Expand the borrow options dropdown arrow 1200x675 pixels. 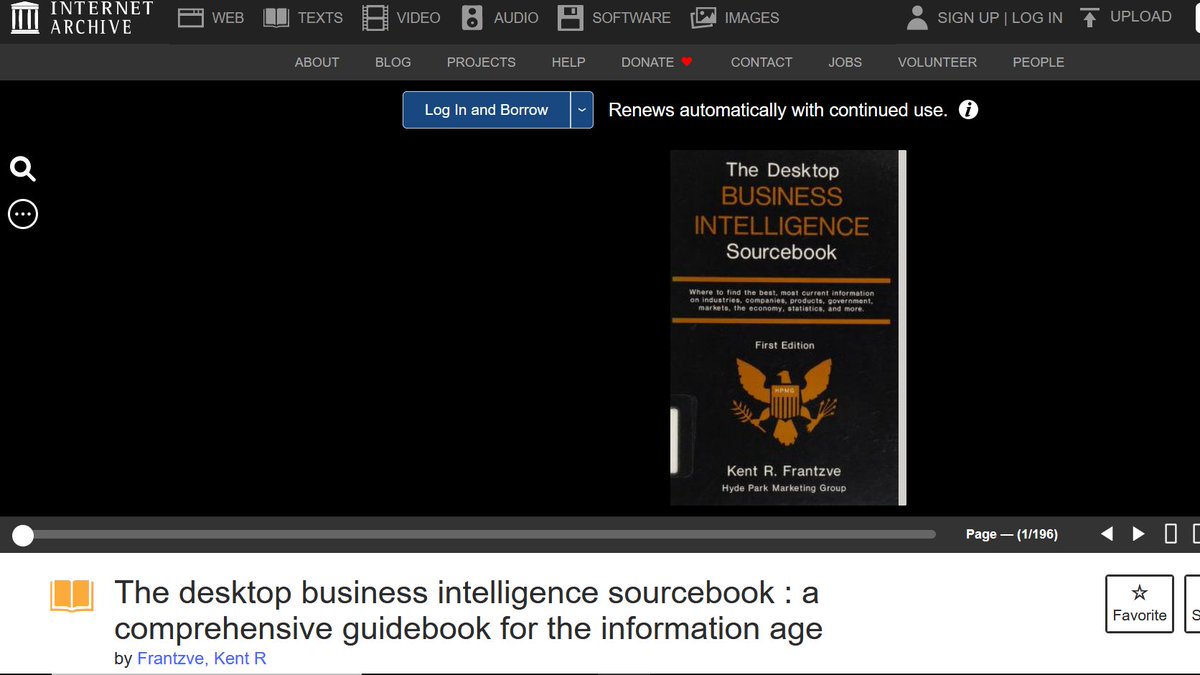tap(582, 110)
